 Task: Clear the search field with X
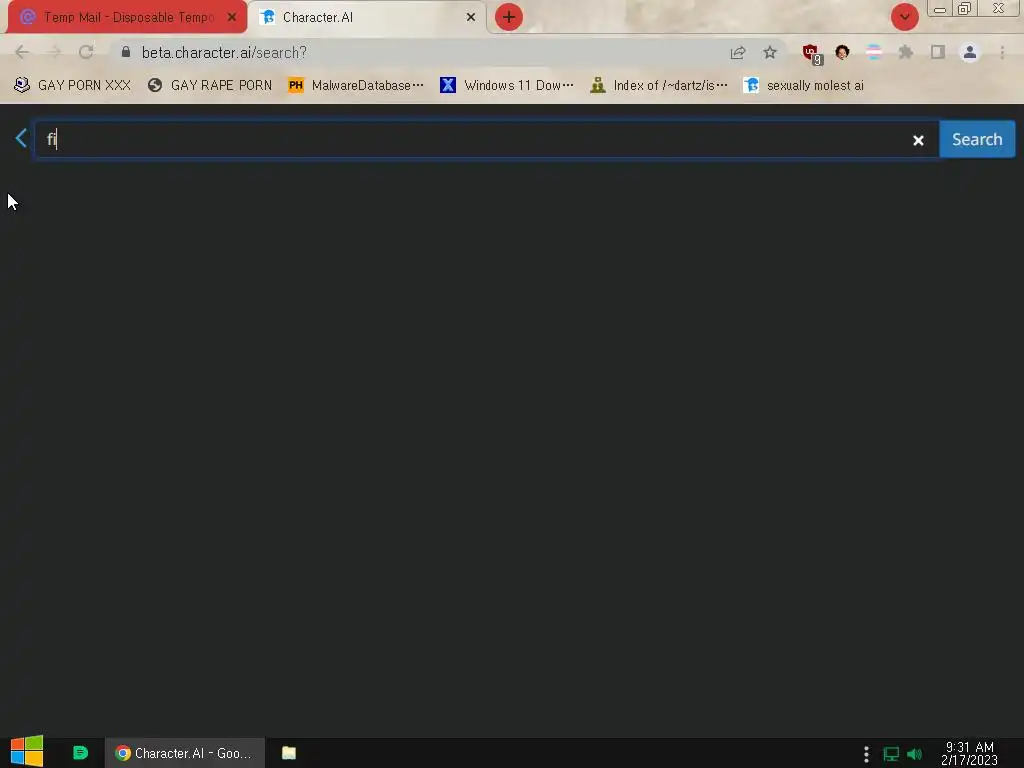pos(918,140)
